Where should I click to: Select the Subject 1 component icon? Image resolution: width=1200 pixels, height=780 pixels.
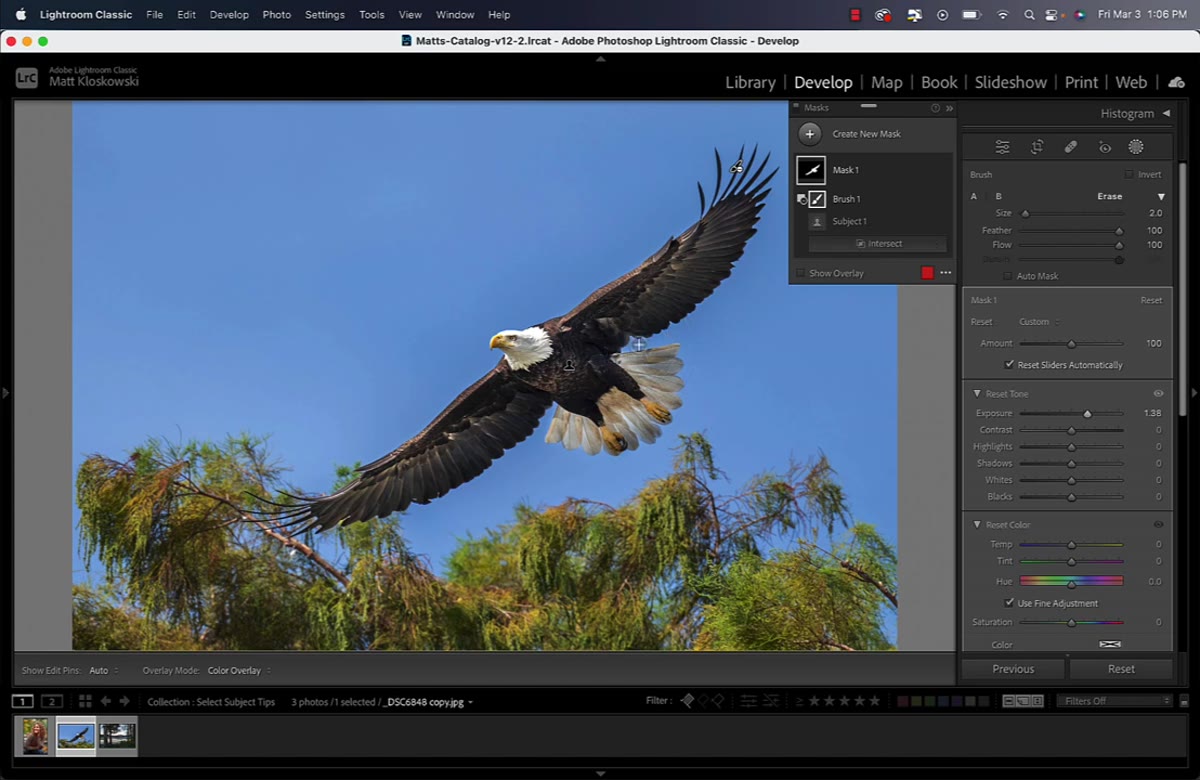click(817, 222)
